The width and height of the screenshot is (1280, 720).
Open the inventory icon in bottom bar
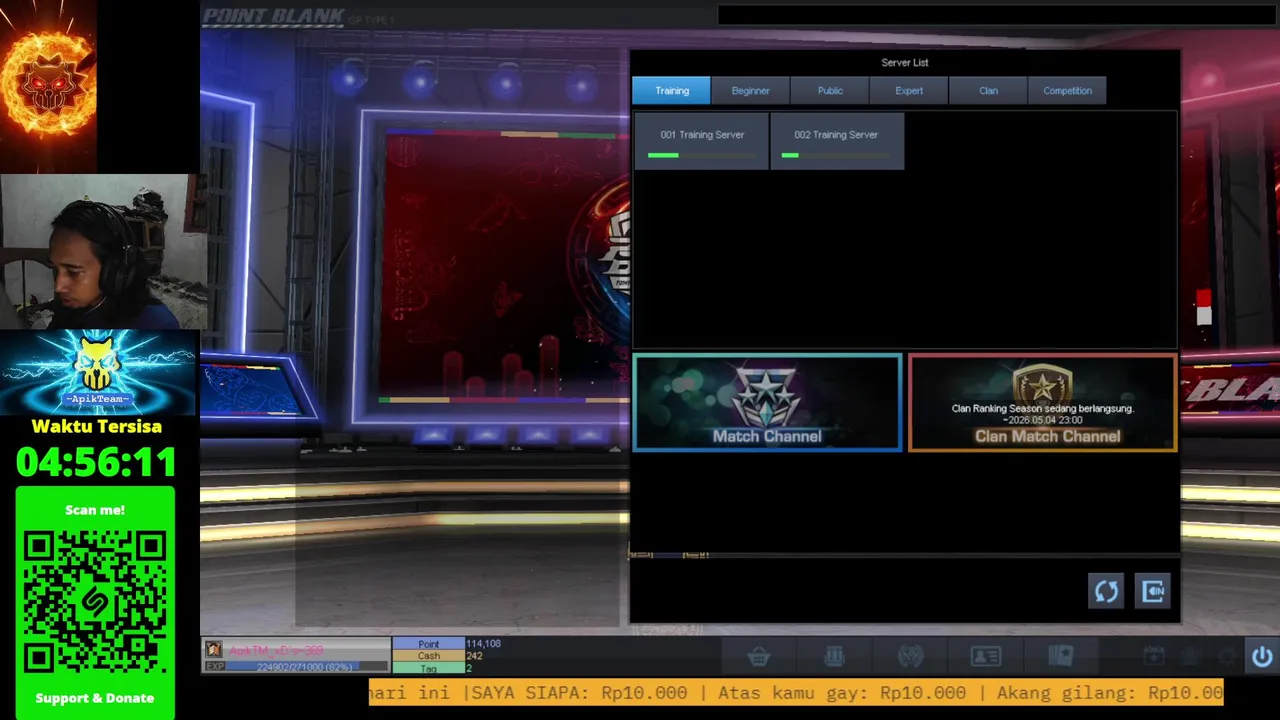pyautogui.click(x=834, y=656)
